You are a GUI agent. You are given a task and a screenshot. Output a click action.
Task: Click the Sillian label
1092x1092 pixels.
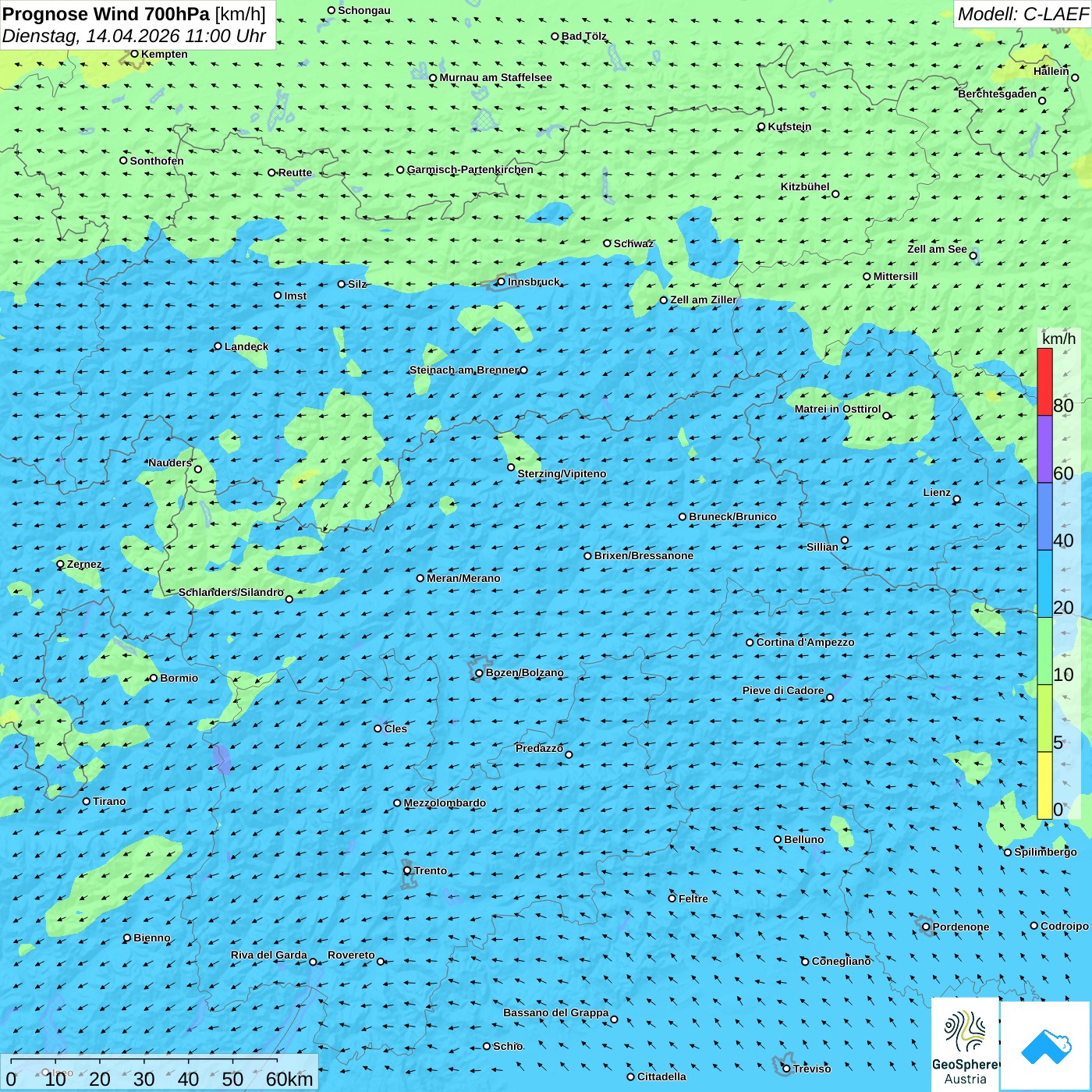click(822, 547)
